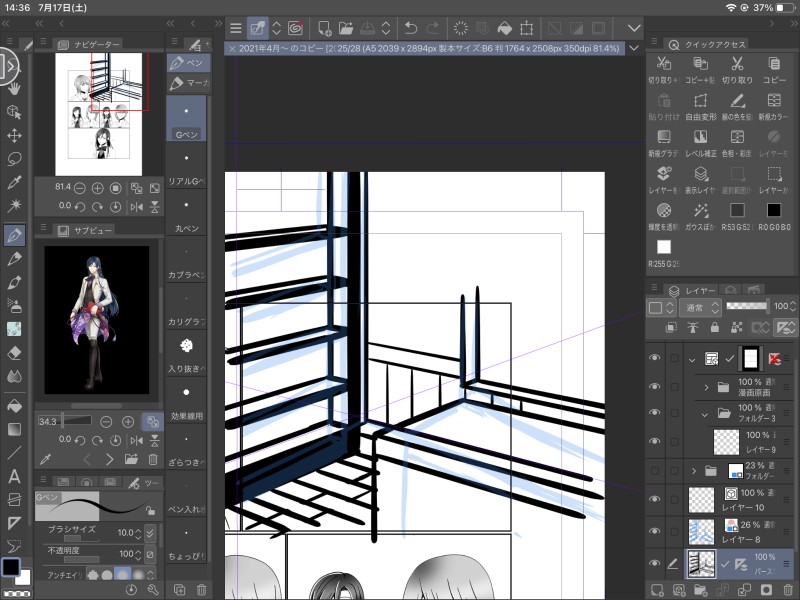Click the Gaussian blur (ガウスぼかし) icon

(700, 210)
